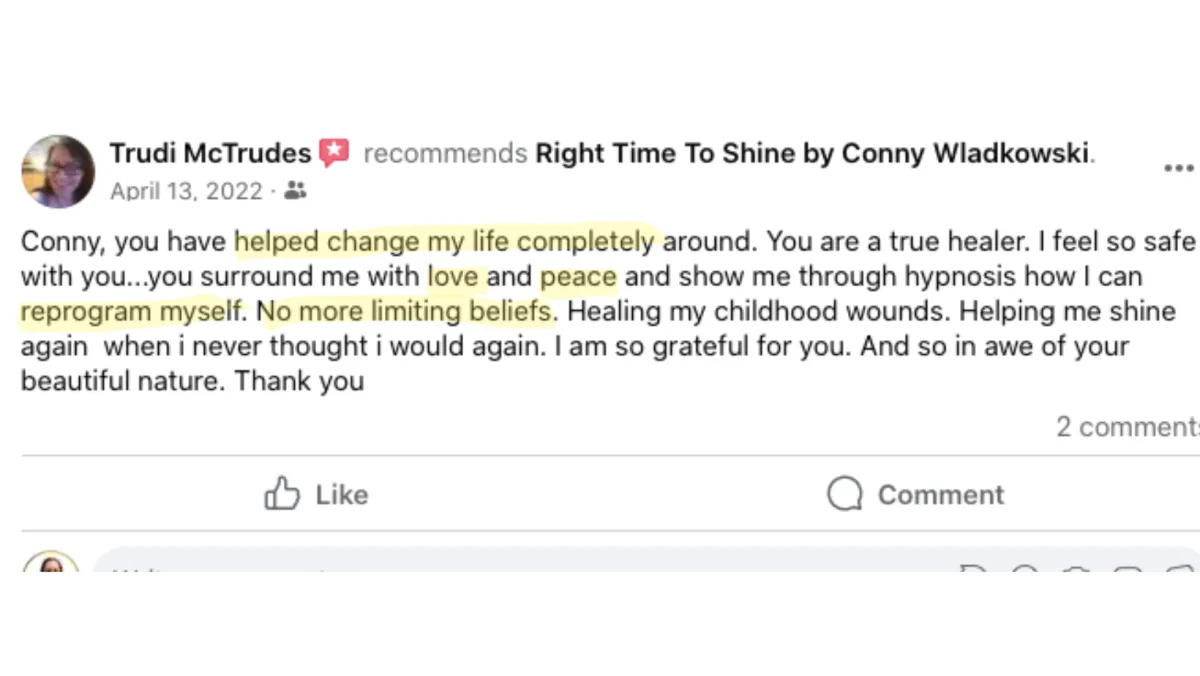Click the camera icon in the comment box
Screen dimensions: 1200x676
(x=1076, y=570)
